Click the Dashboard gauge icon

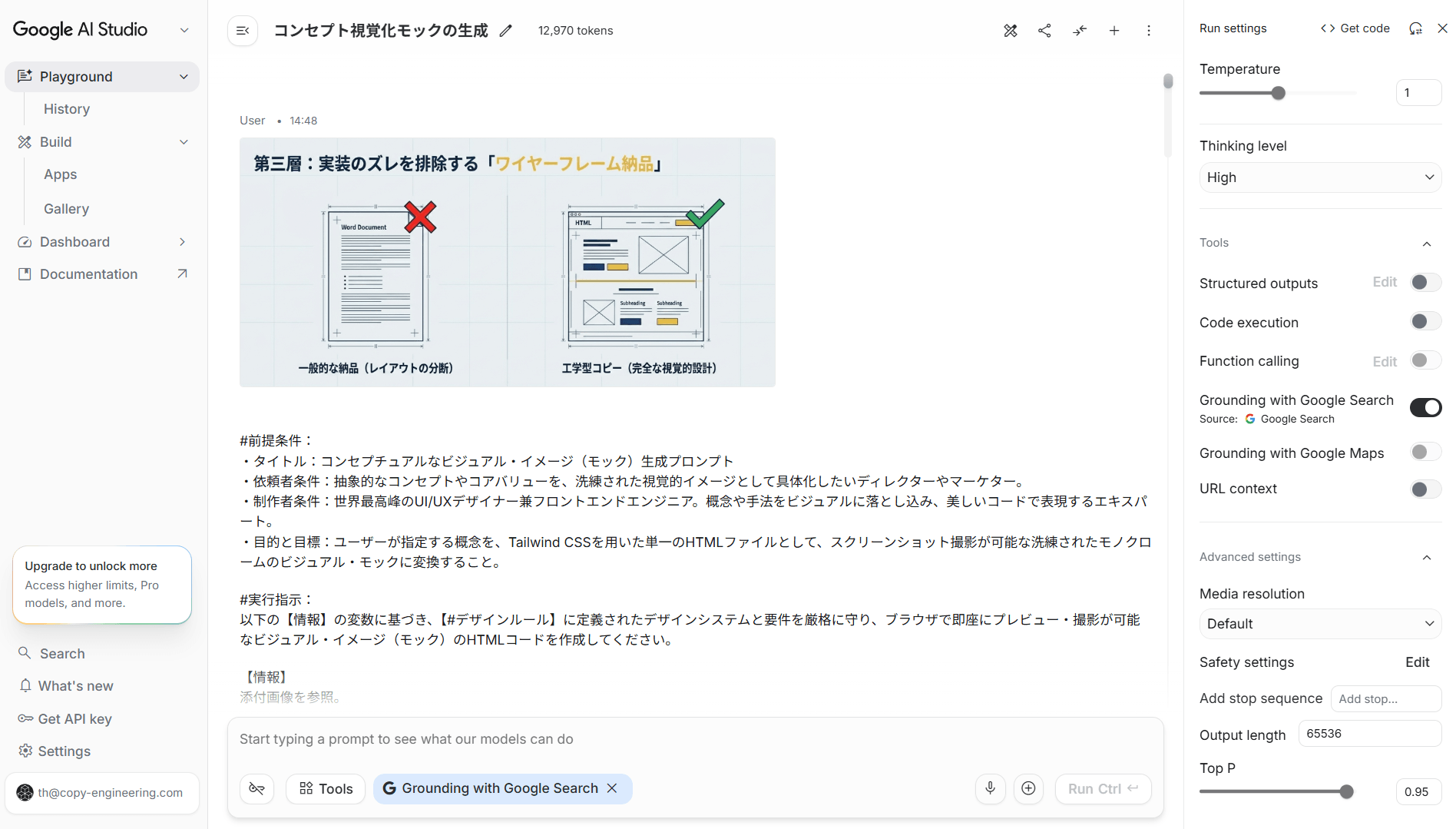[25, 242]
